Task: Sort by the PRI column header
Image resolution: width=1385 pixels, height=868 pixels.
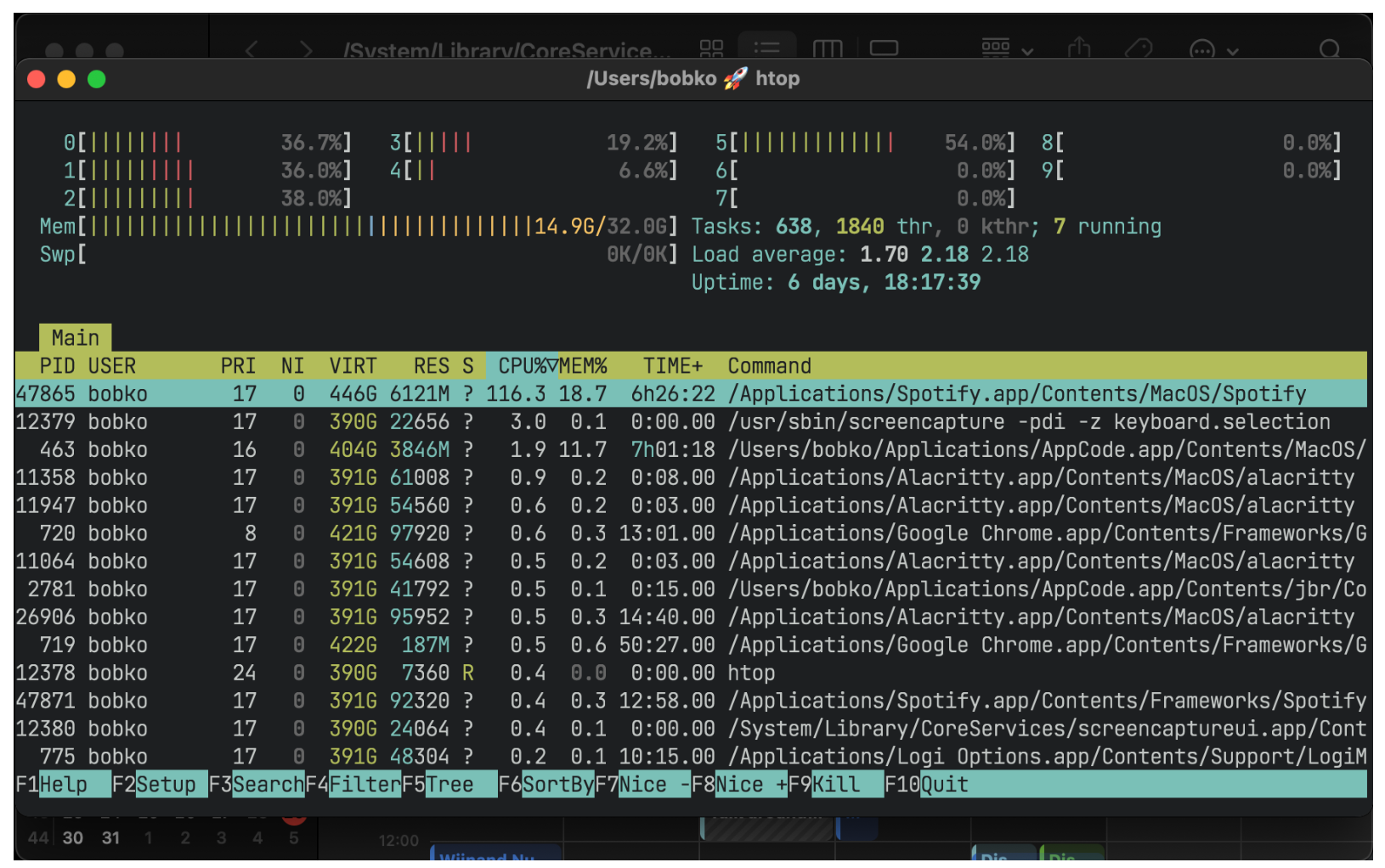Action: tap(238, 366)
